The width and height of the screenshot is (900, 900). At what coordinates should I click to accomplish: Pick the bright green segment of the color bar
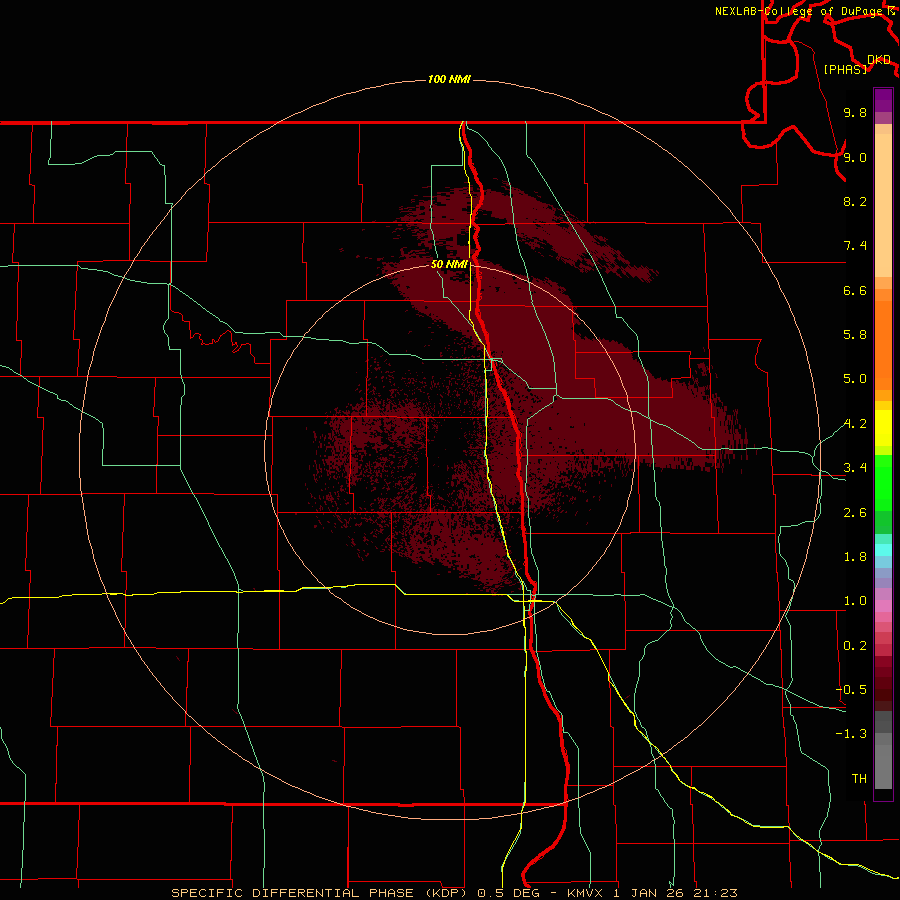pos(883,482)
